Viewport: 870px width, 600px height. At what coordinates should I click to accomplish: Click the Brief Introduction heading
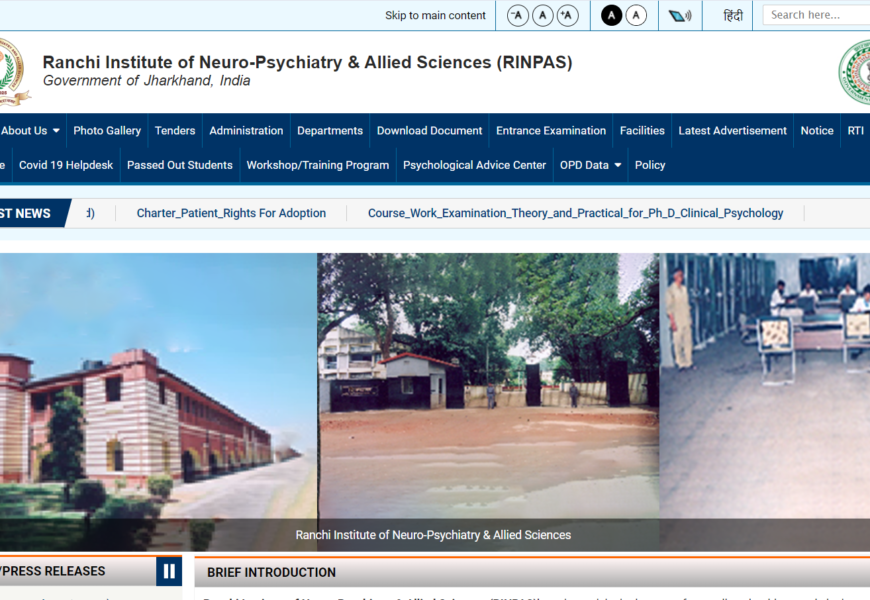pos(271,572)
